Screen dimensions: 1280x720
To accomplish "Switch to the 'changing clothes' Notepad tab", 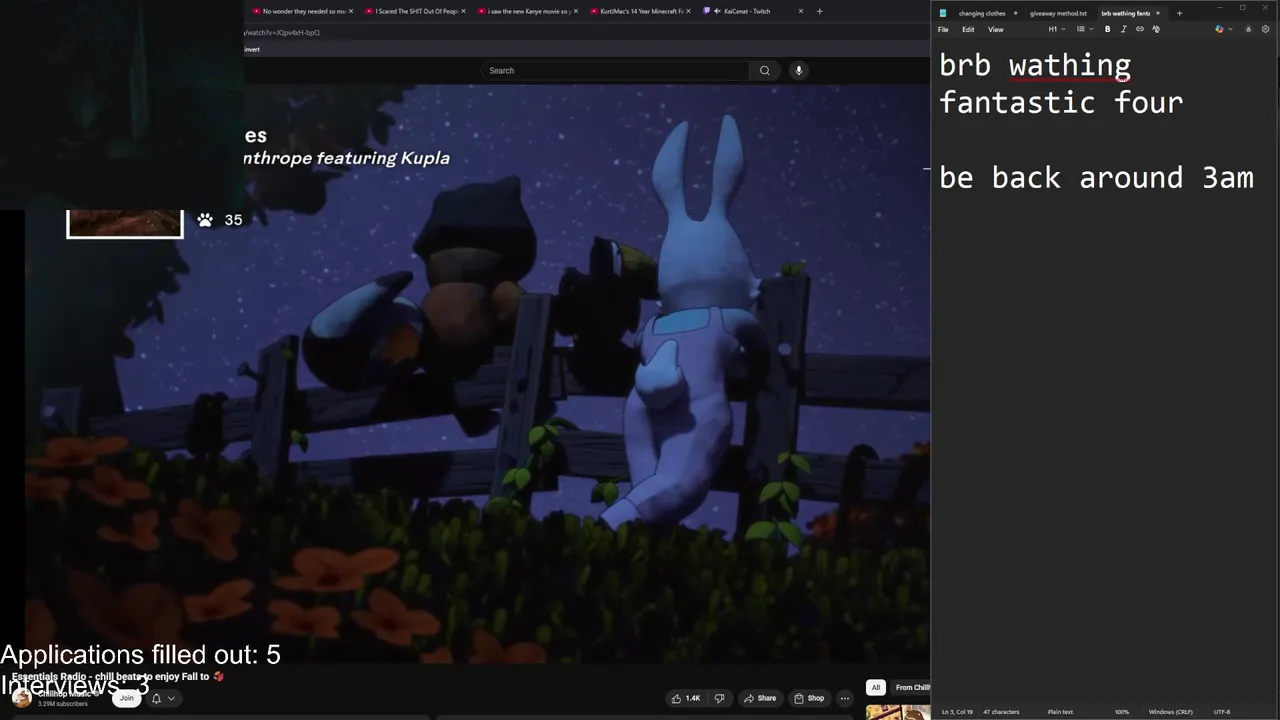I will (982, 13).
